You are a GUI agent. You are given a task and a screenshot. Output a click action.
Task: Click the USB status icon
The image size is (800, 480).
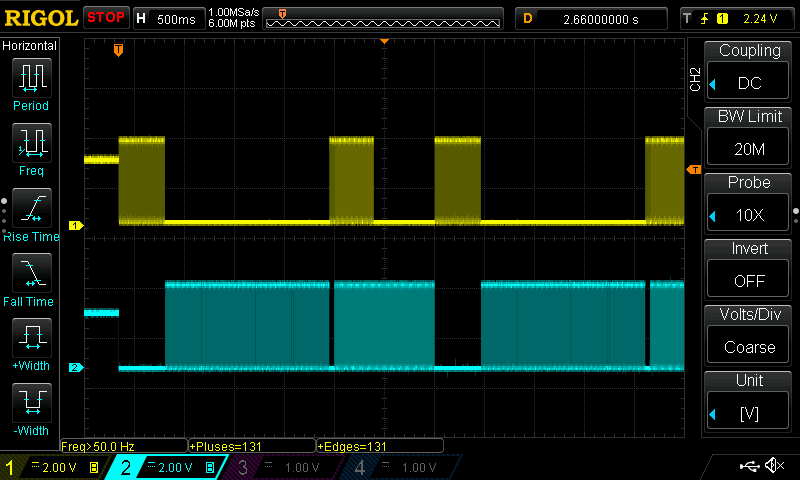click(x=749, y=466)
